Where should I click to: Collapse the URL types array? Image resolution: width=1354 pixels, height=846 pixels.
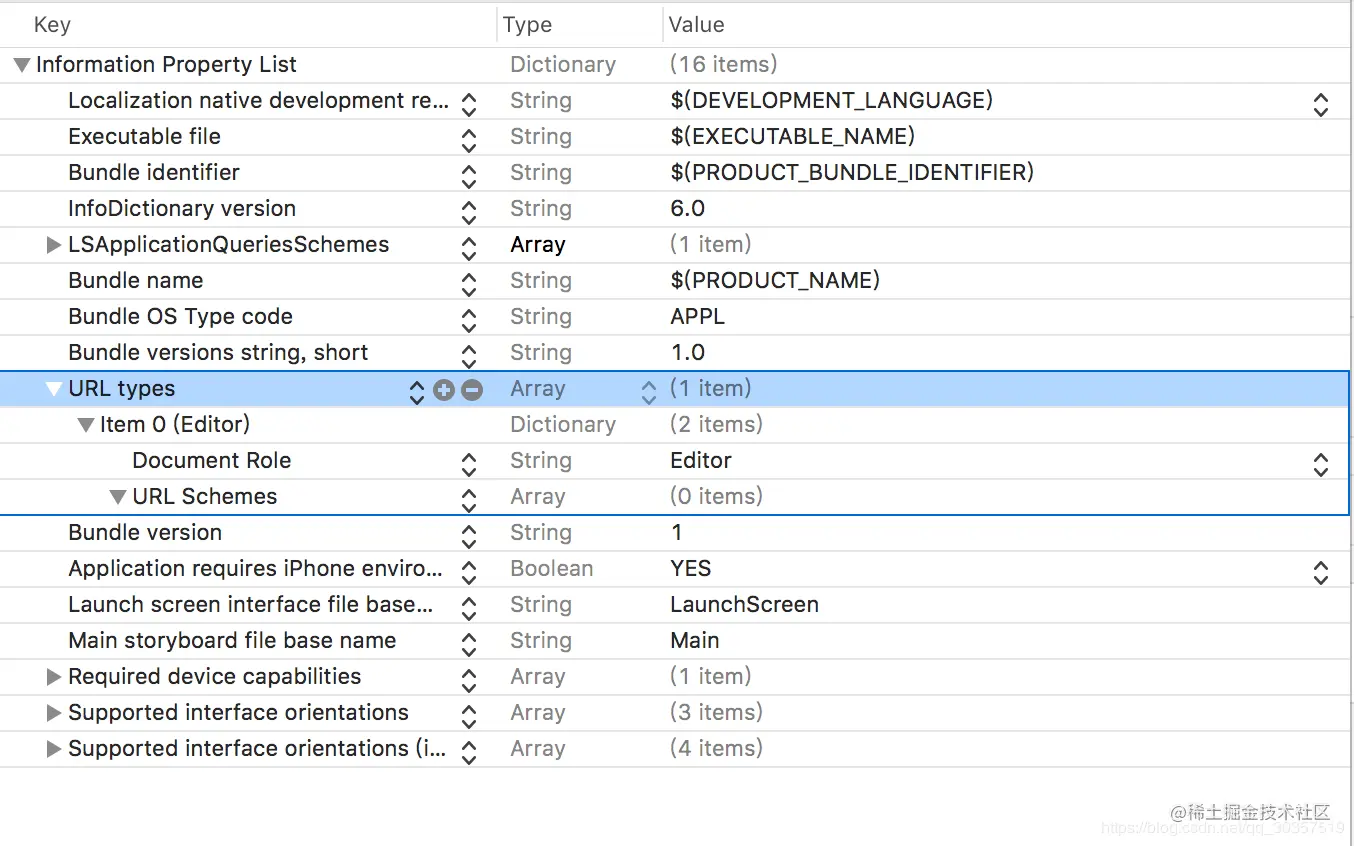[x=54, y=390]
